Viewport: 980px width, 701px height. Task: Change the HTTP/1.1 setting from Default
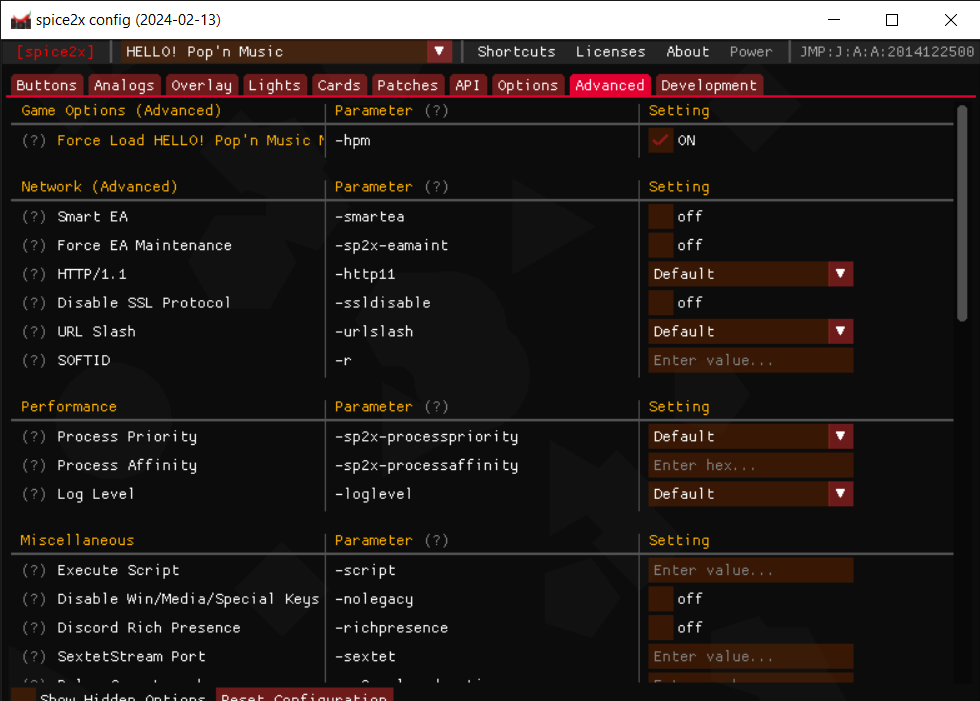coord(750,273)
